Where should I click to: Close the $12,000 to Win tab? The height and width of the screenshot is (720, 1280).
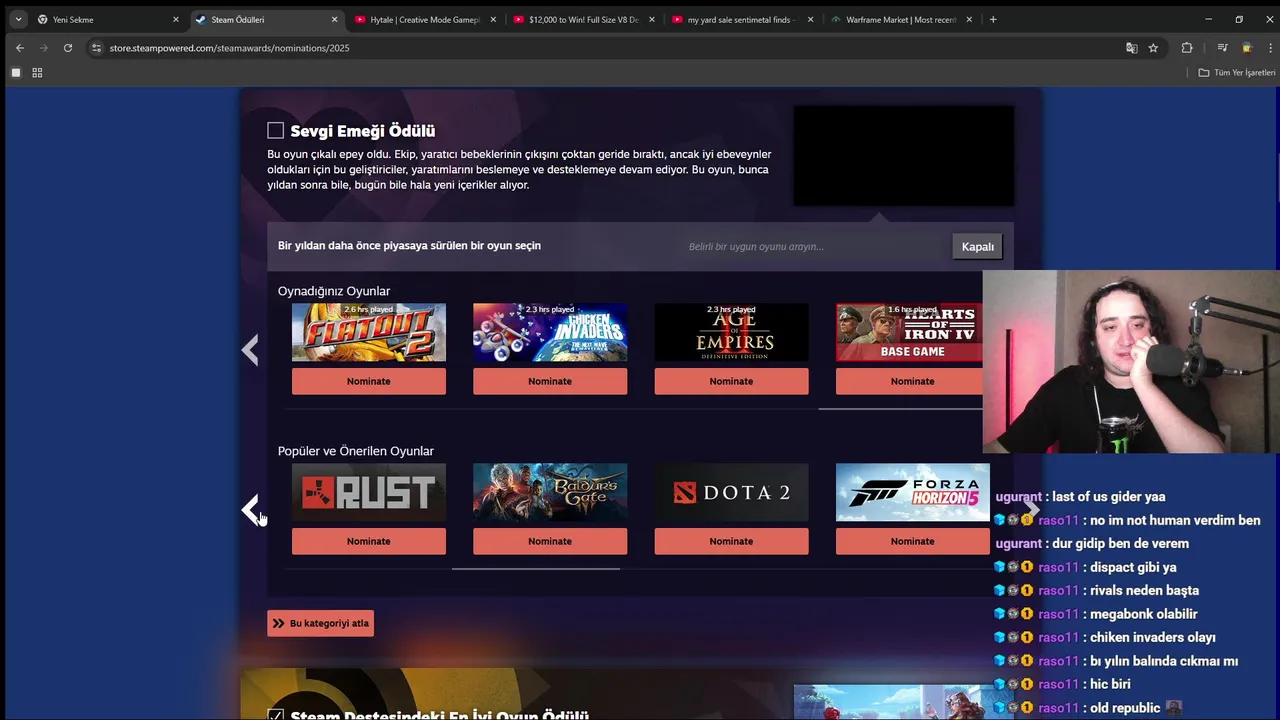tap(652, 19)
